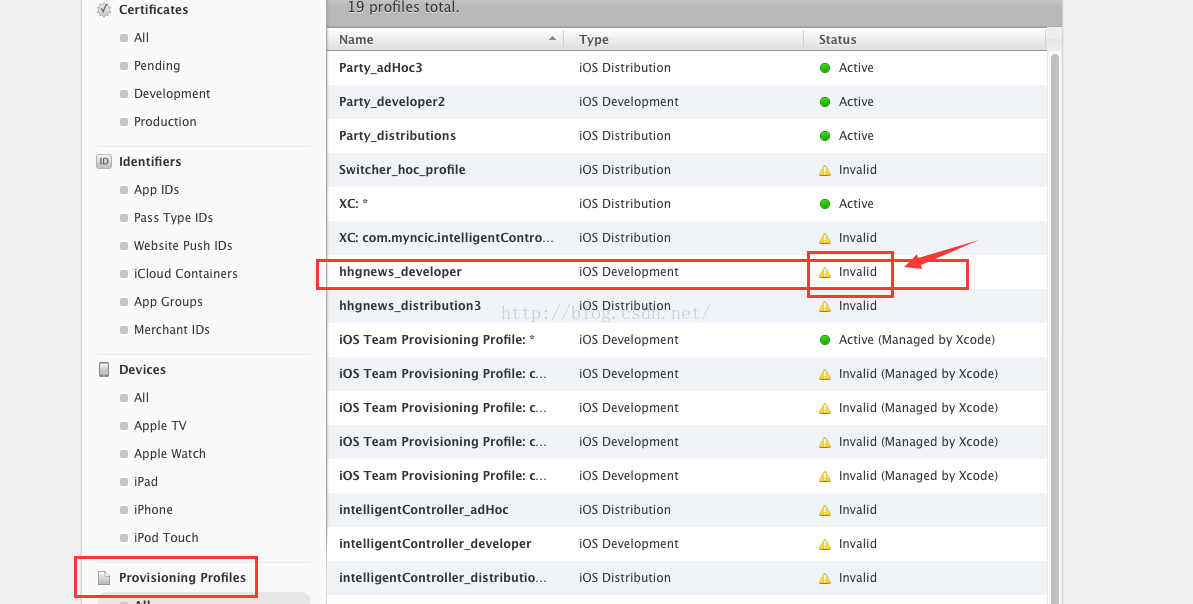Select the Devices section header
The height and width of the screenshot is (604, 1193).
click(x=142, y=370)
